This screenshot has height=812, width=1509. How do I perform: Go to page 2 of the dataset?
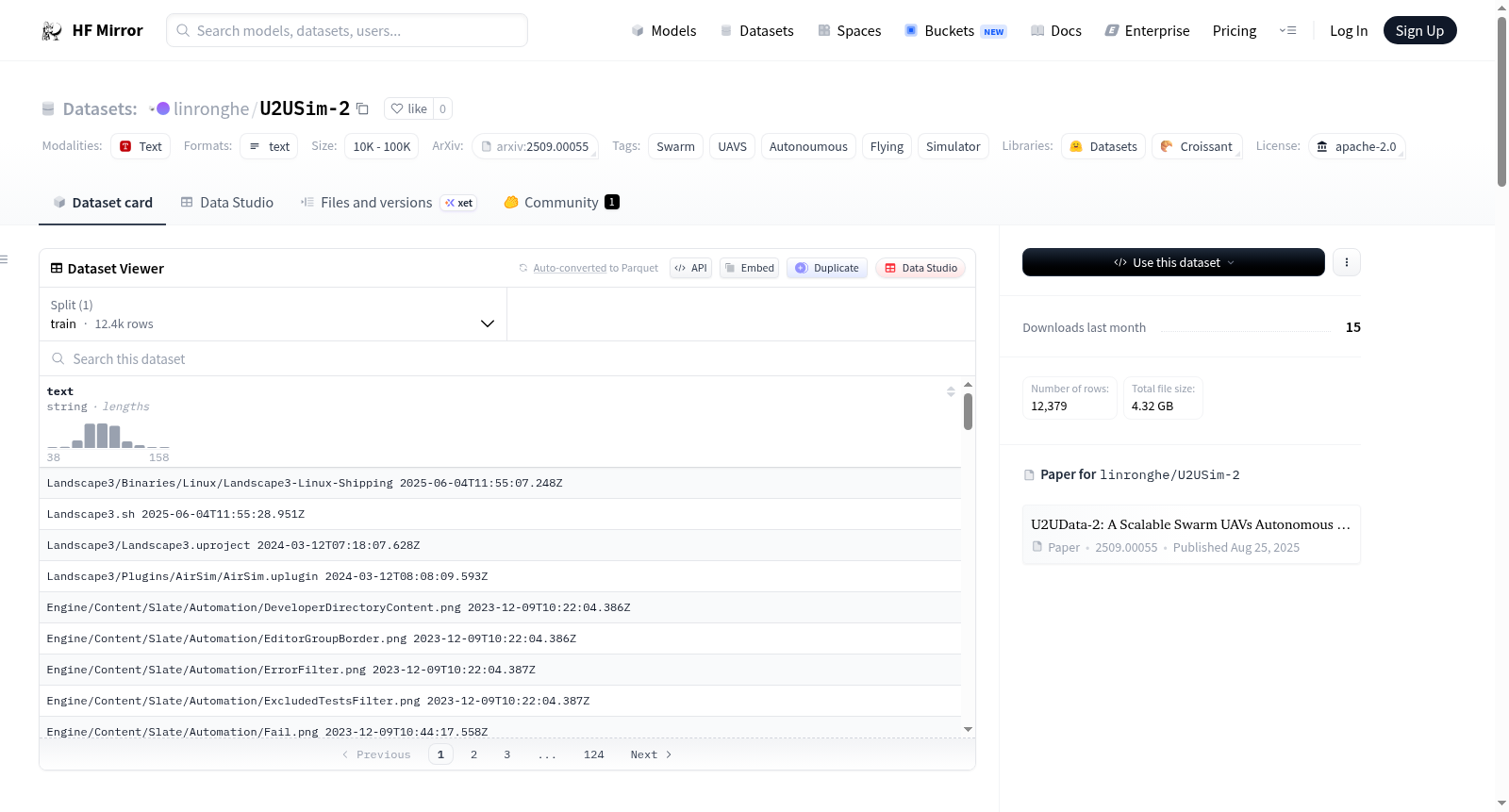(473, 754)
